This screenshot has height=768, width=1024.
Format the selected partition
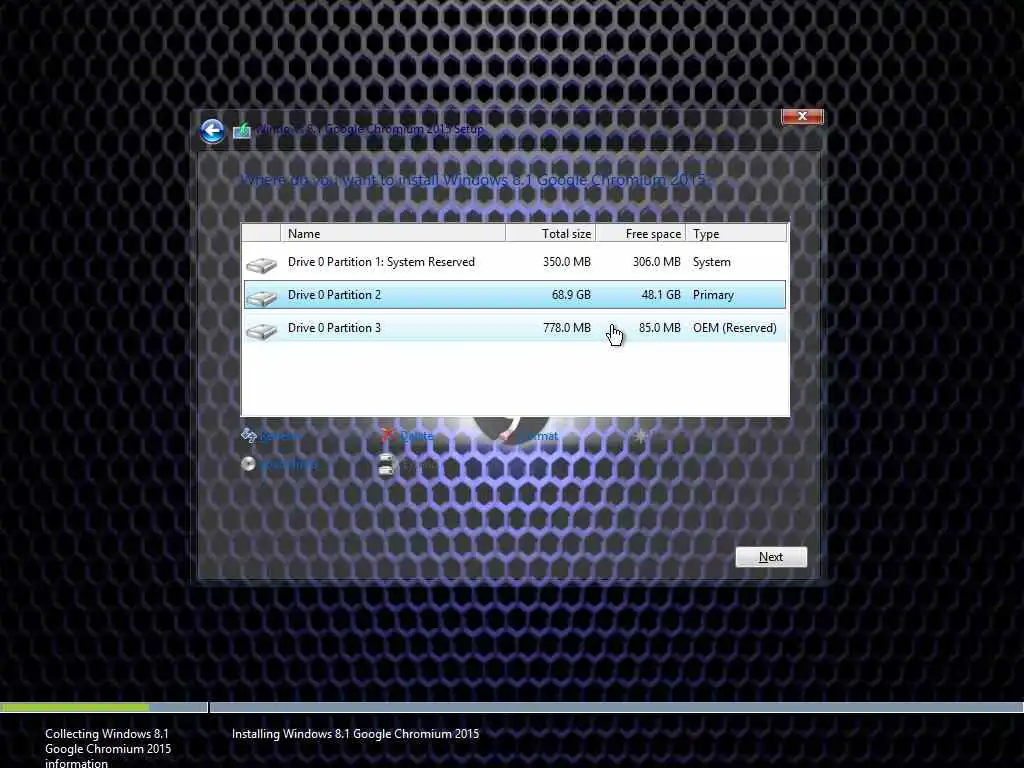(530, 436)
